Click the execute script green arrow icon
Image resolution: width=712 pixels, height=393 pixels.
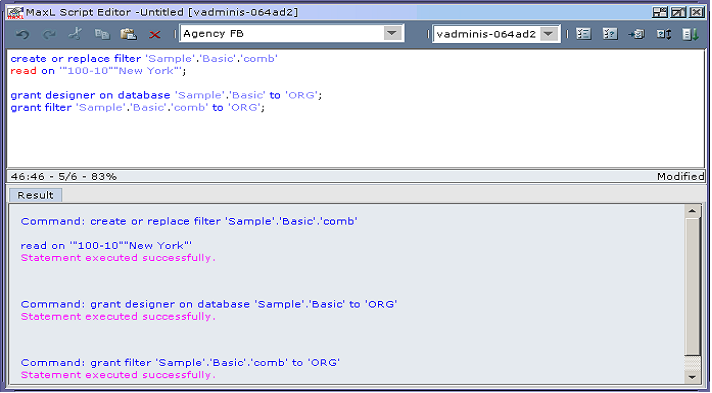[691, 34]
